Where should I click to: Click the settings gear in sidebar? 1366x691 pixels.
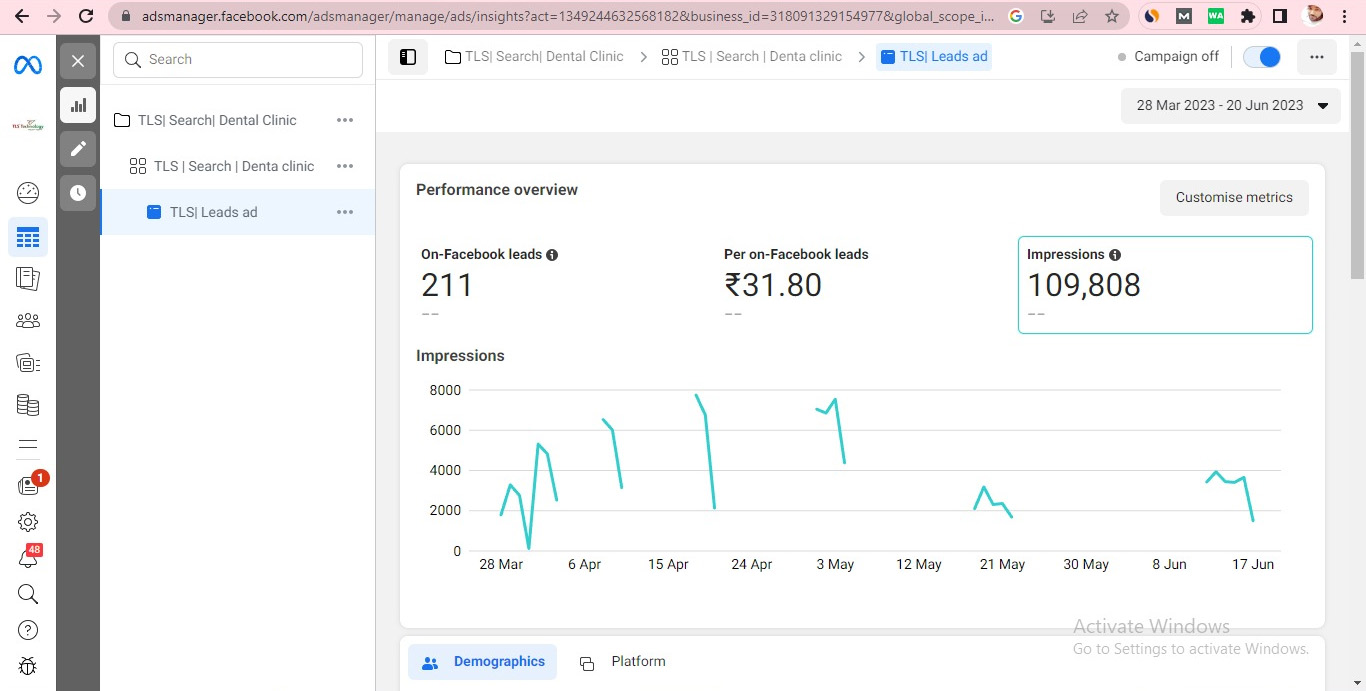[x=28, y=522]
